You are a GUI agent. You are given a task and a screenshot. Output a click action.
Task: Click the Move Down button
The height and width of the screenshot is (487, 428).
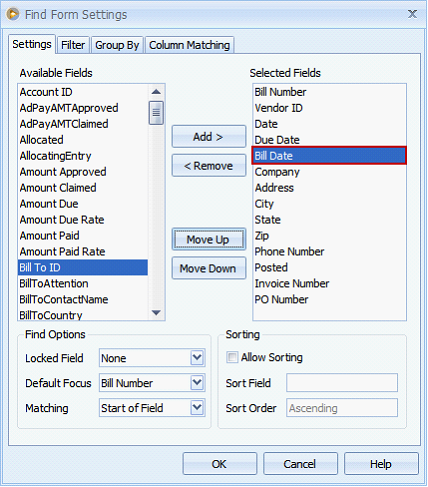pyautogui.click(x=209, y=268)
